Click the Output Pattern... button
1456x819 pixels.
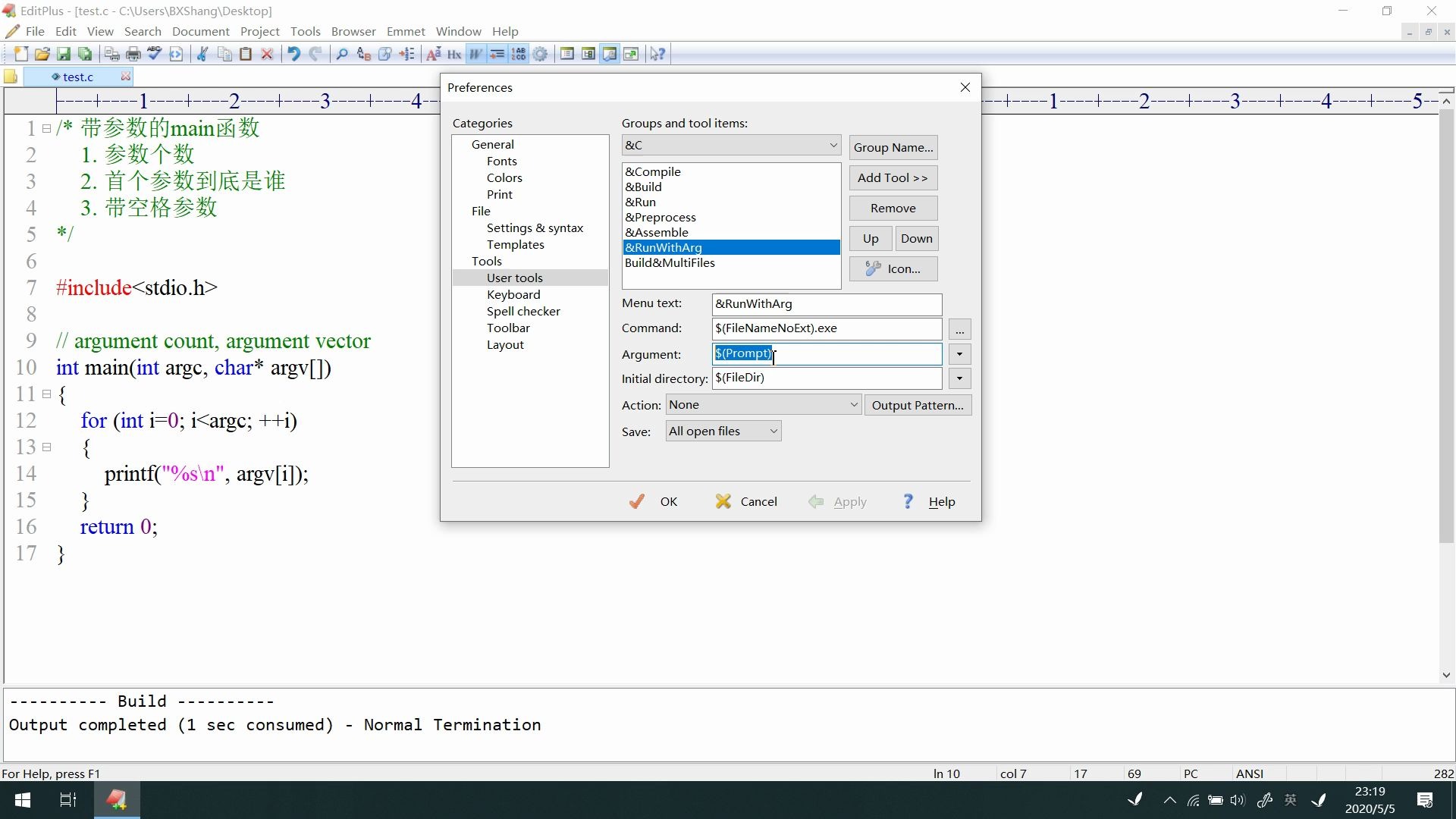coord(918,405)
